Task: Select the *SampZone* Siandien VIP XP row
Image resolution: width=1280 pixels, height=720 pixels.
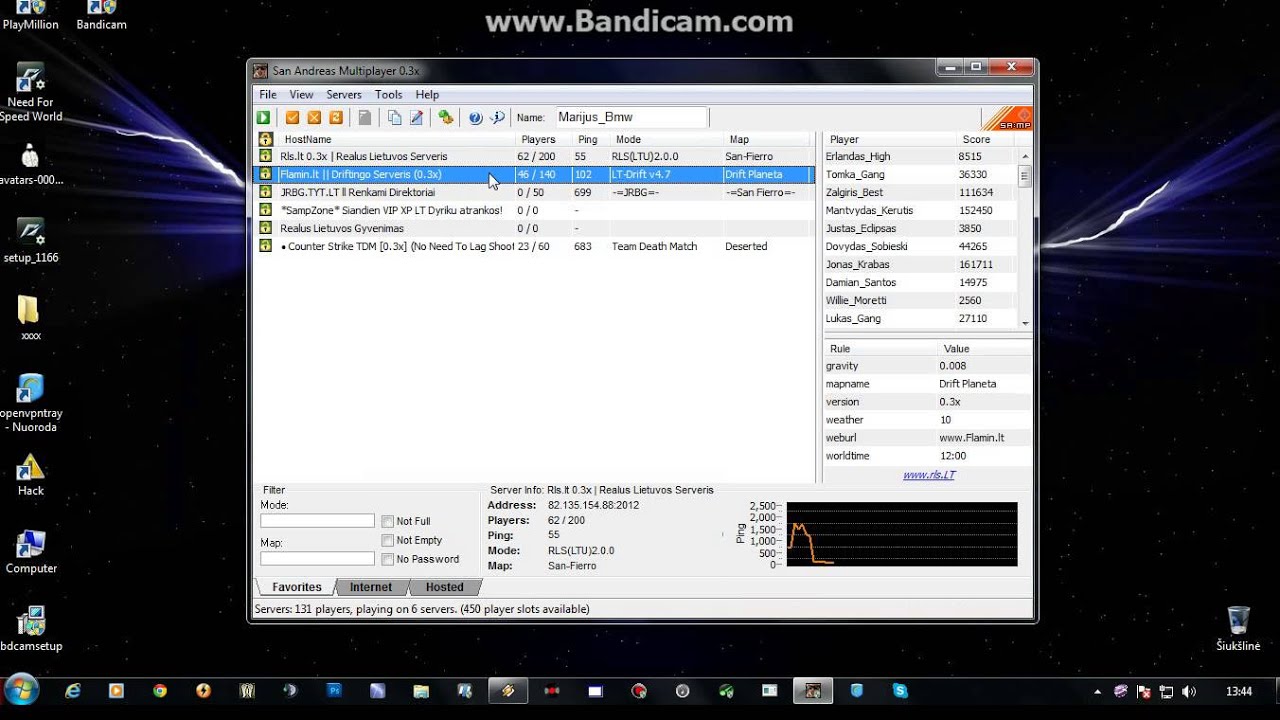Action: click(536, 211)
